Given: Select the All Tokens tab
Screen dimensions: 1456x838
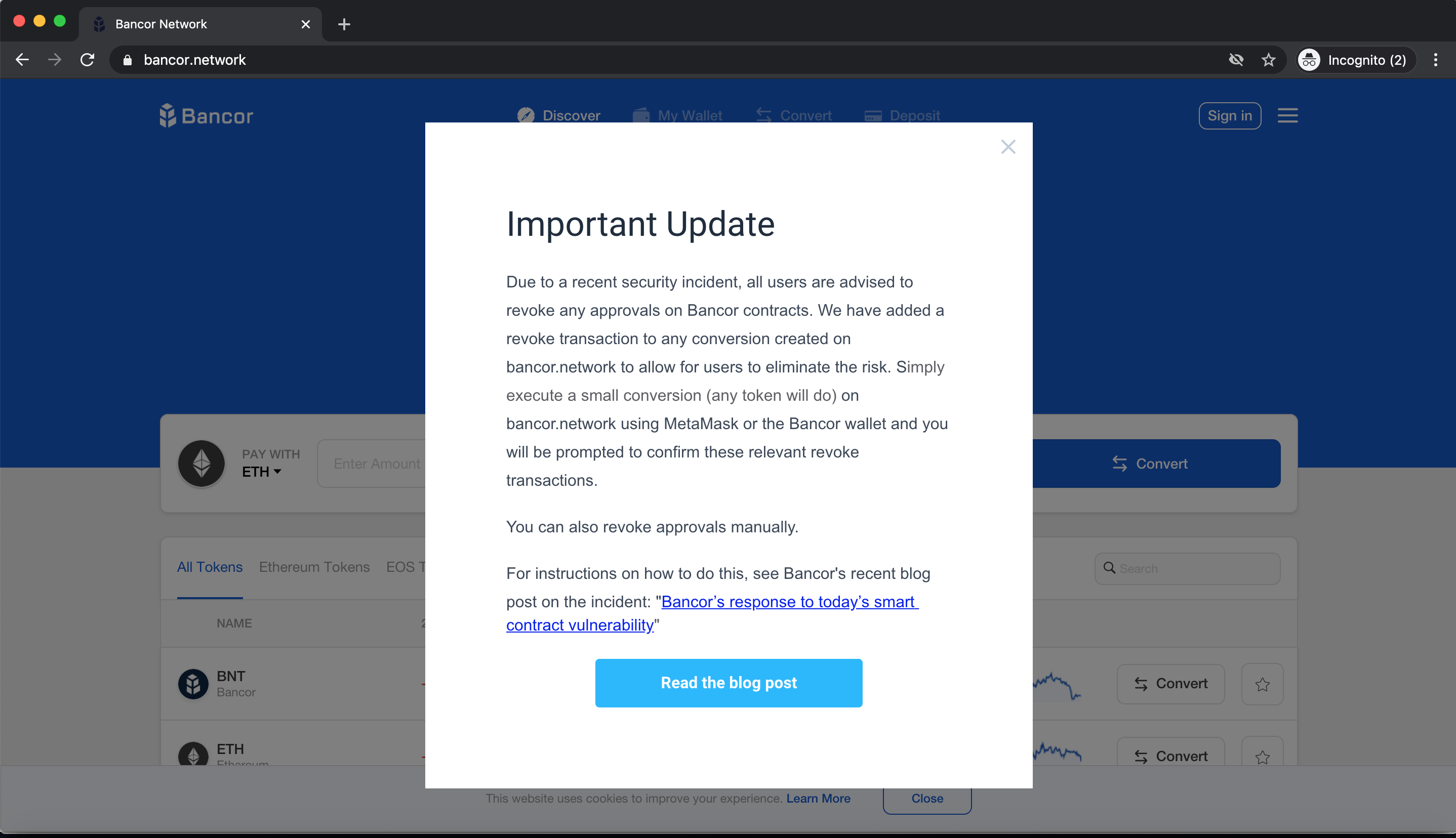Looking at the screenshot, I should click(x=210, y=567).
